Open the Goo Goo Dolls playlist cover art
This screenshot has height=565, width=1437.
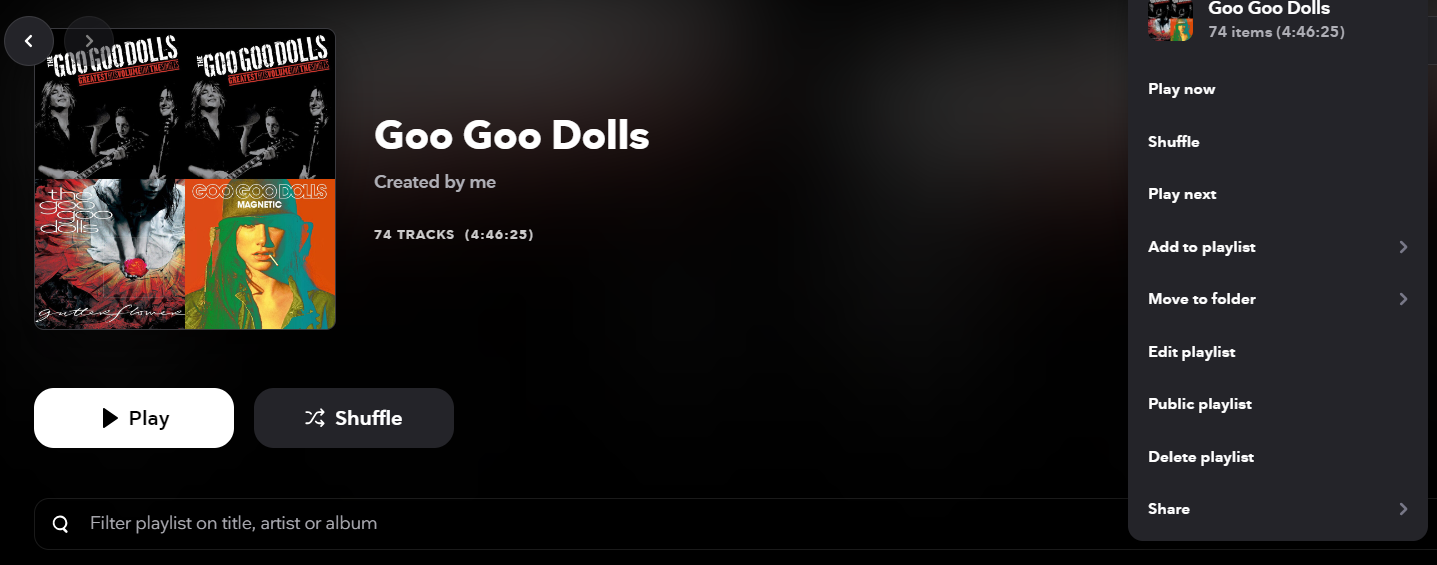(x=185, y=179)
